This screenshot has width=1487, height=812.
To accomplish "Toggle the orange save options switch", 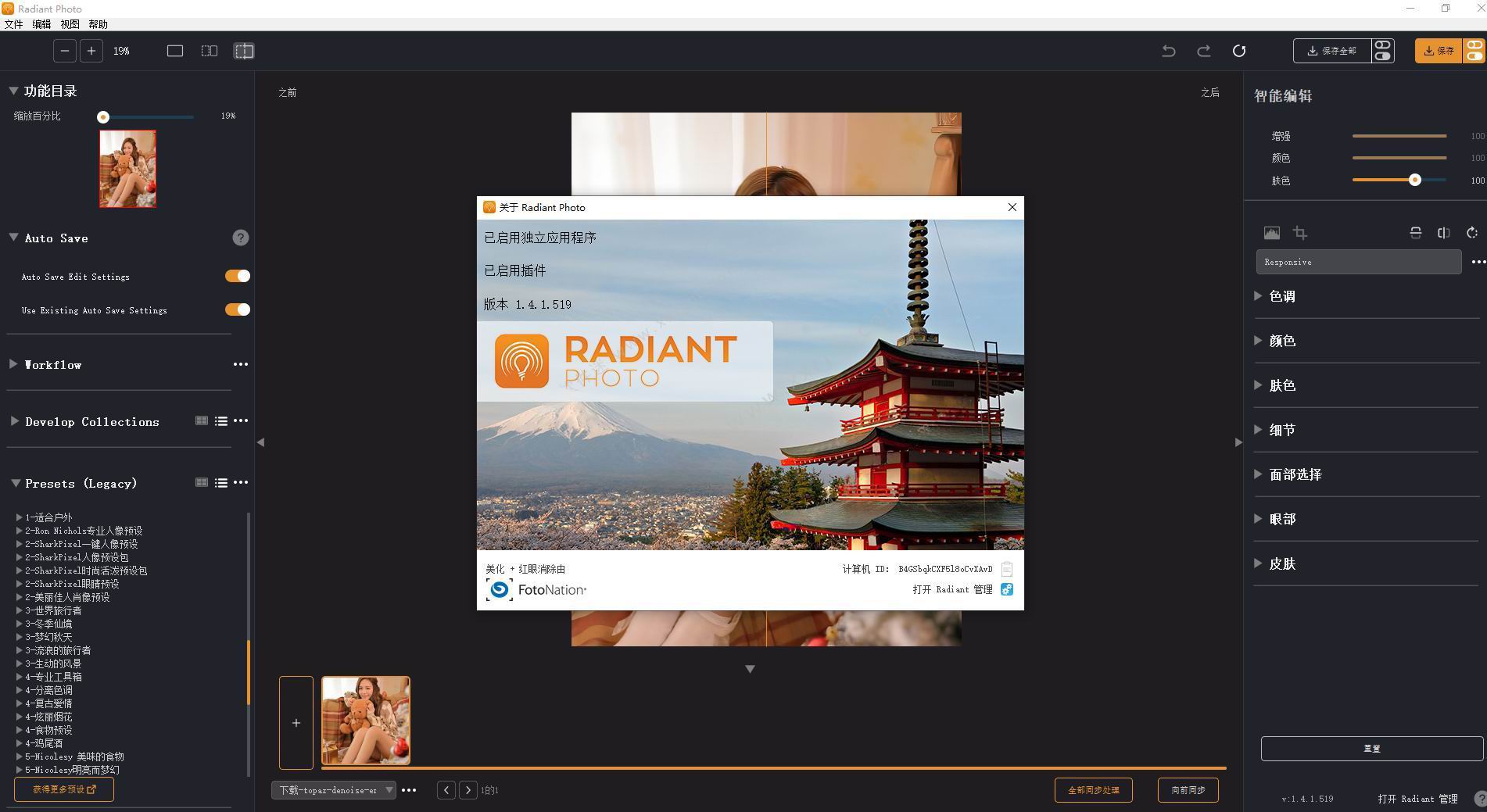I will (x=1474, y=51).
